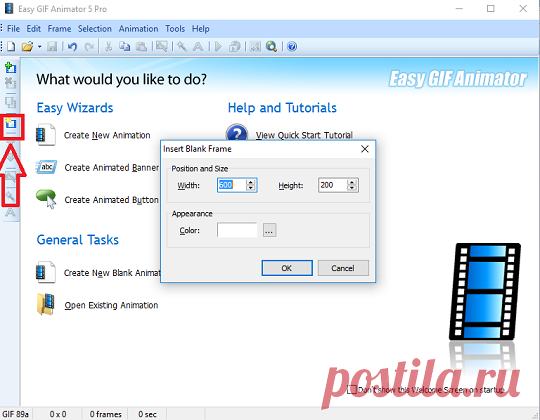Viewport: 540px width, 420px height.
Task: Click the white Color swatch box
Action: [237, 230]
